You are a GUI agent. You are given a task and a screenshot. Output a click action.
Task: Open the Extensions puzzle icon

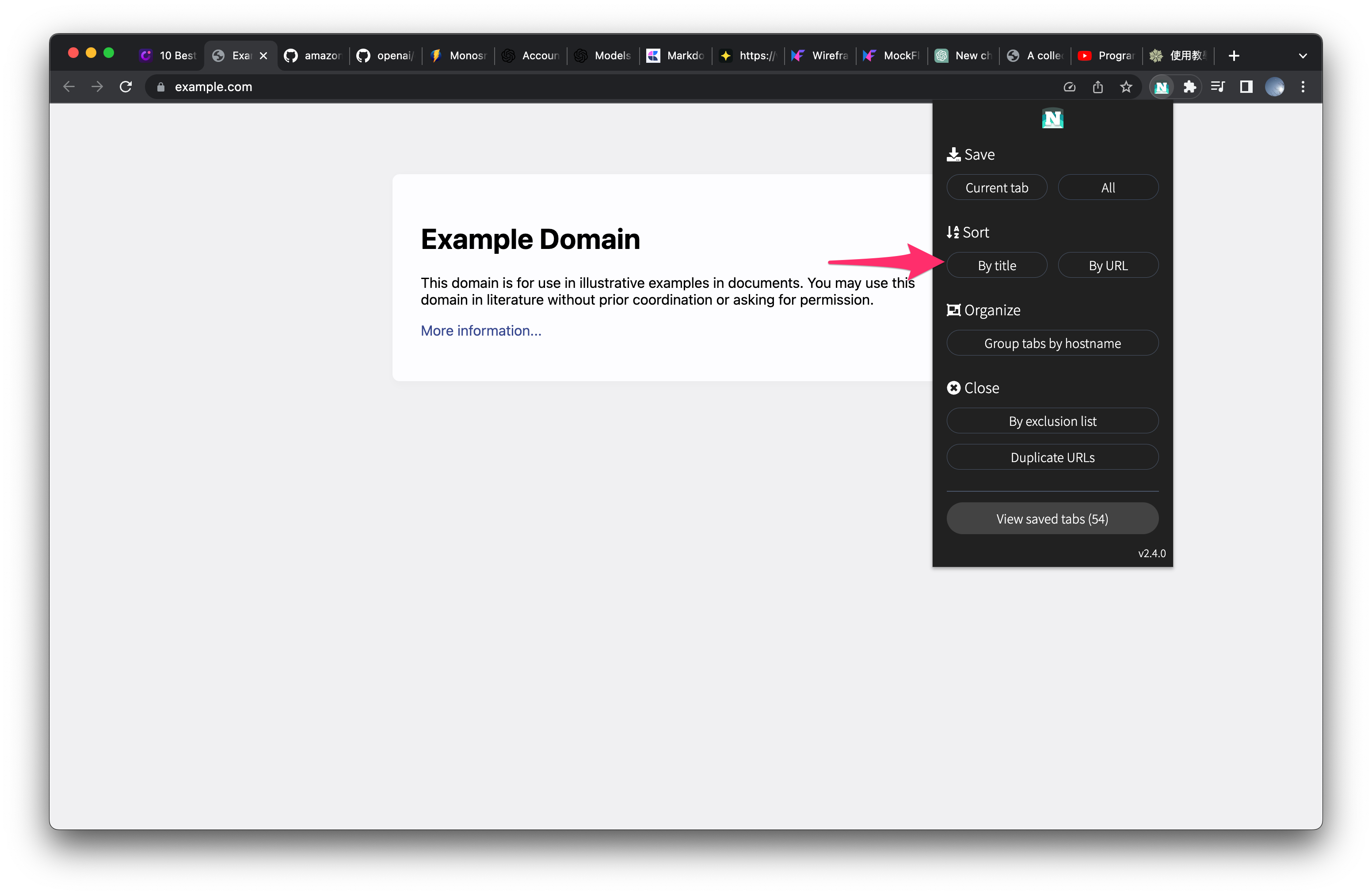[x=1189, y=87]
